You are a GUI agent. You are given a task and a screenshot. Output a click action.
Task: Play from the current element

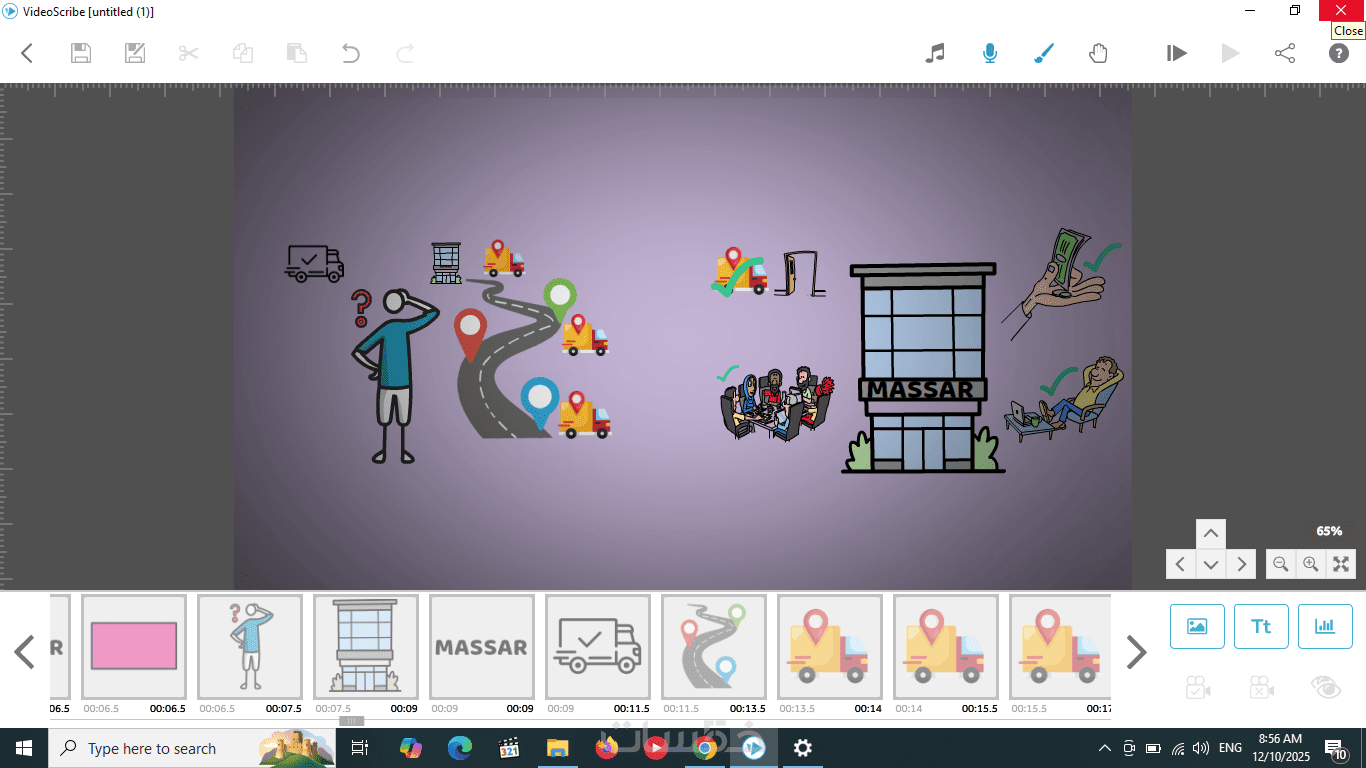1231,53
